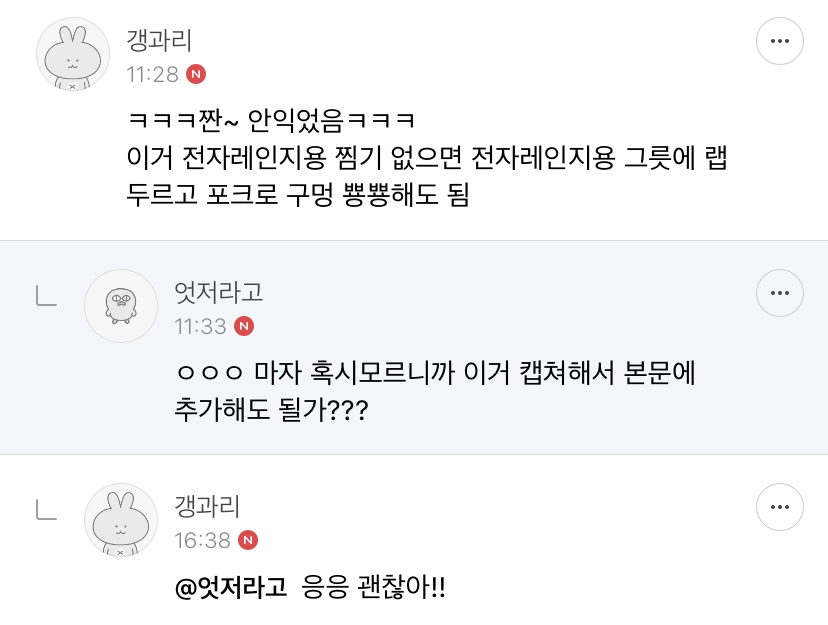
Task: Open more options for the 11:28 comment
Action: pyautogui.click(x=779, y=41)
